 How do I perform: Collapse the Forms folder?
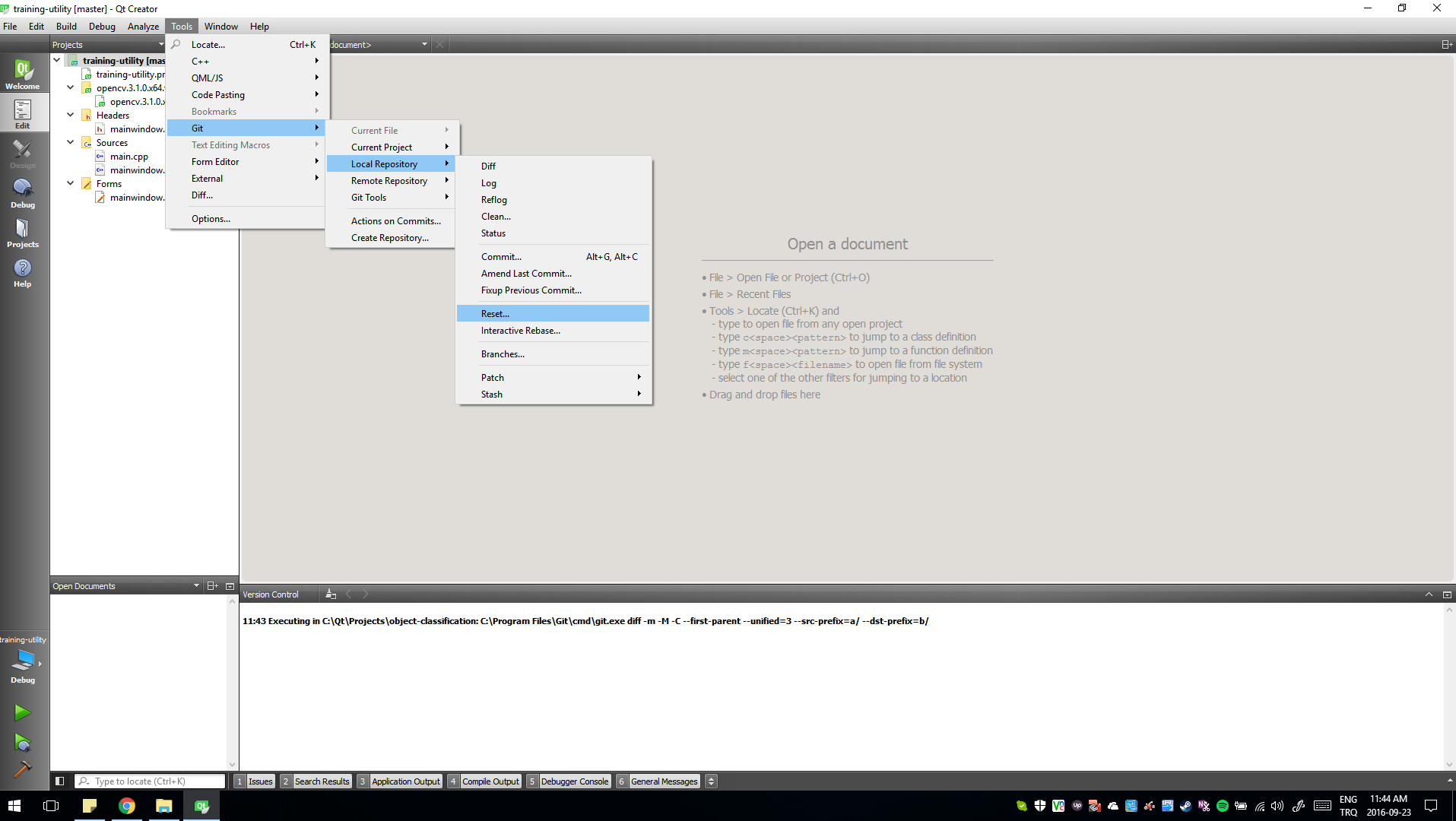click(71, 183)
